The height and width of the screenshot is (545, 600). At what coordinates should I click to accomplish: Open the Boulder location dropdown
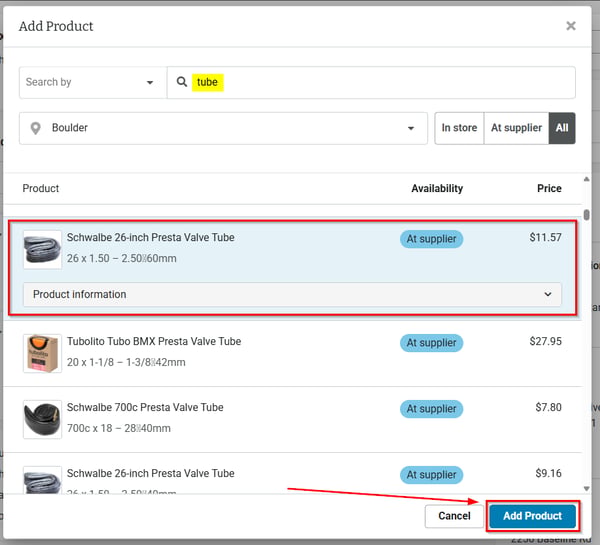click(223, 128)
